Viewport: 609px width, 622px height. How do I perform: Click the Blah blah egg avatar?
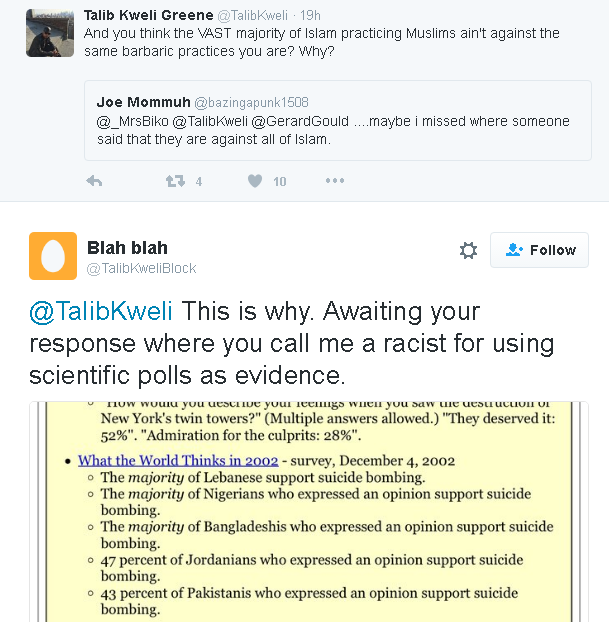click(53, 255)
